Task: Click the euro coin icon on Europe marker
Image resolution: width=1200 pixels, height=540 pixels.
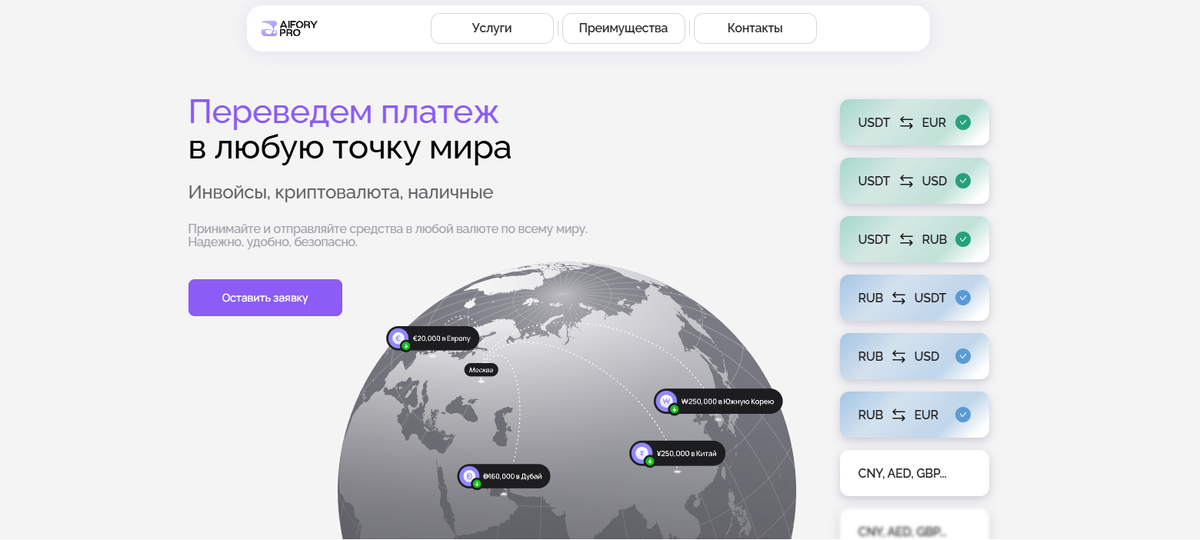Action: coord(398,337)
